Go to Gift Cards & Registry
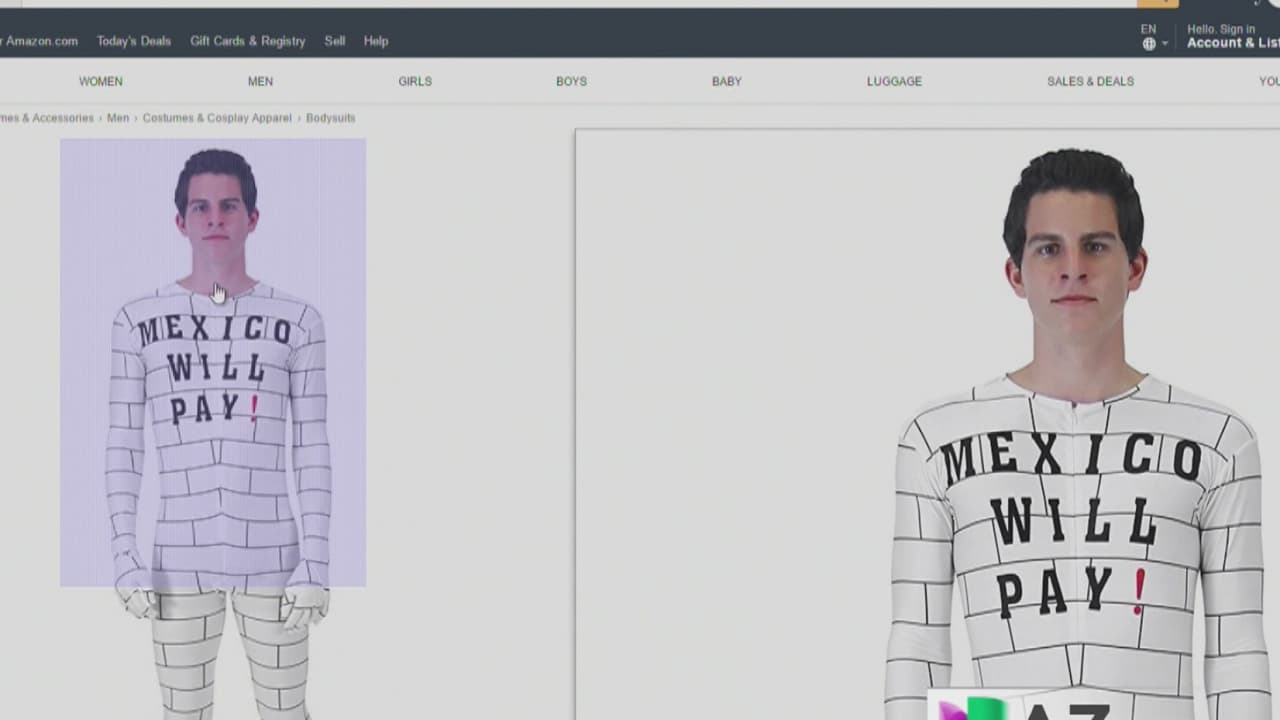 pos(247,41)
